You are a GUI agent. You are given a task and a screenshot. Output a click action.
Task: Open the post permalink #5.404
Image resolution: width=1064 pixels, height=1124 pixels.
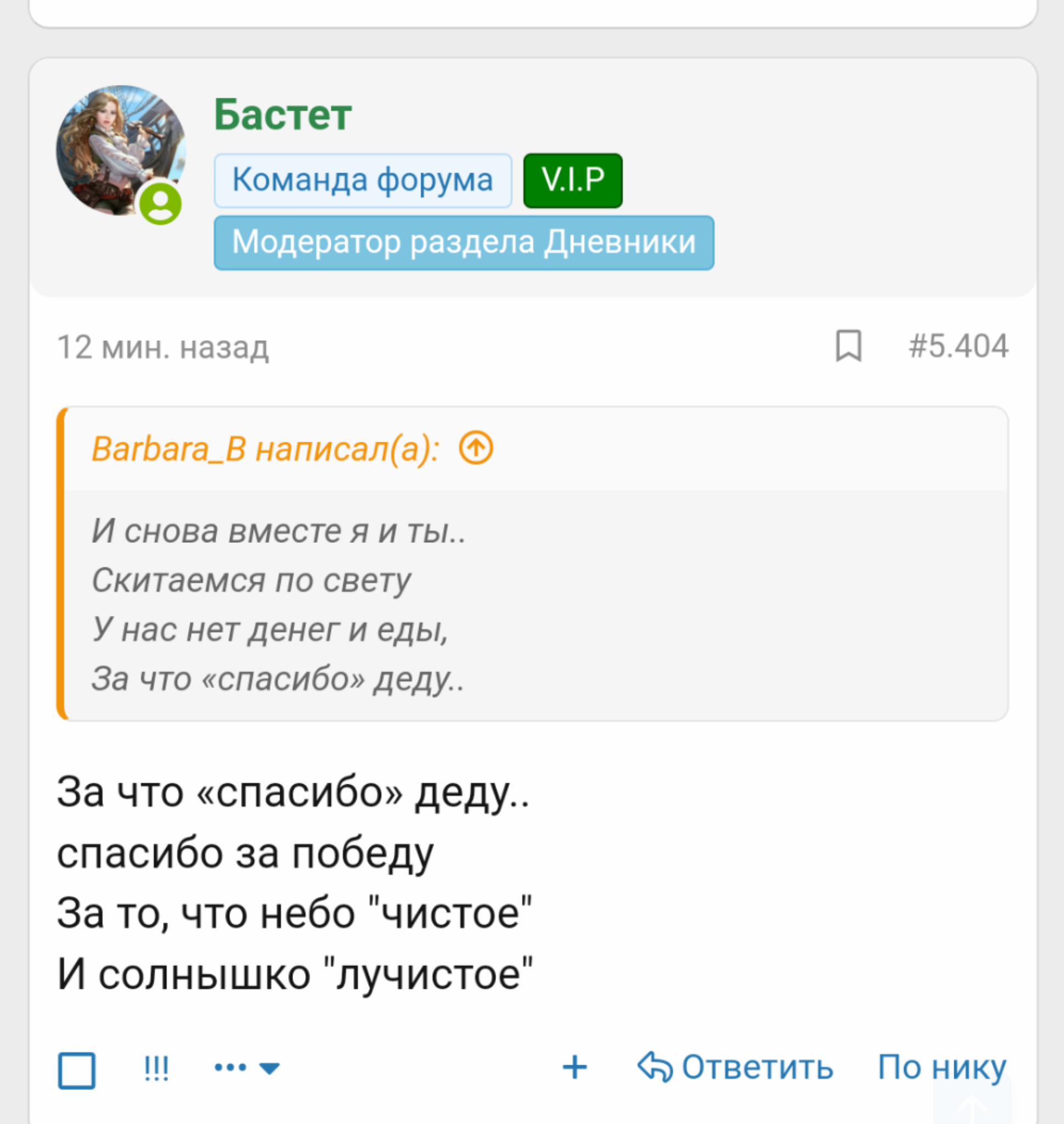pyautogui.click(x=958, y=346)
